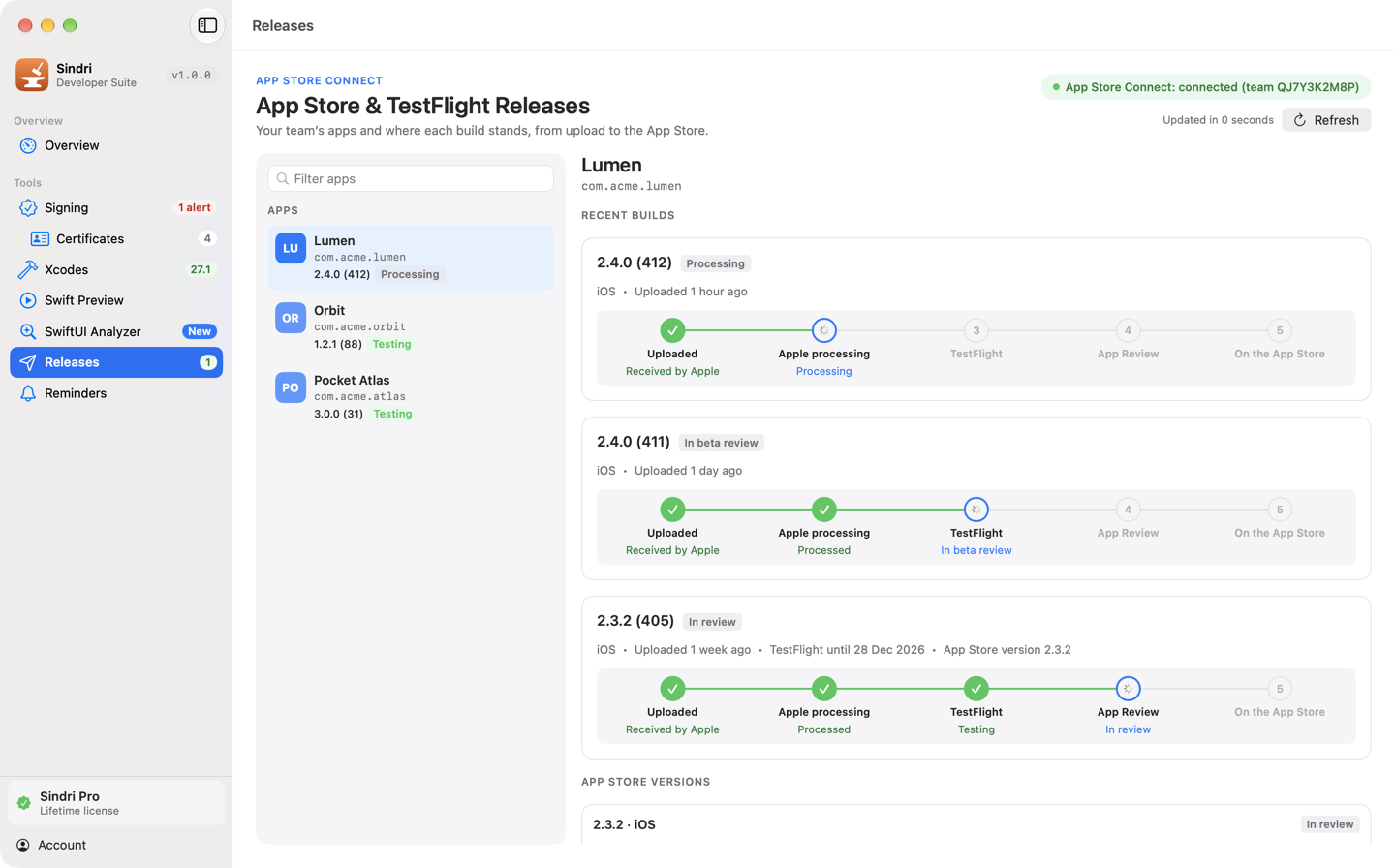Click the Sindri anvil app logo
This screenshot has height=868, width=1395.
[32, 75]
